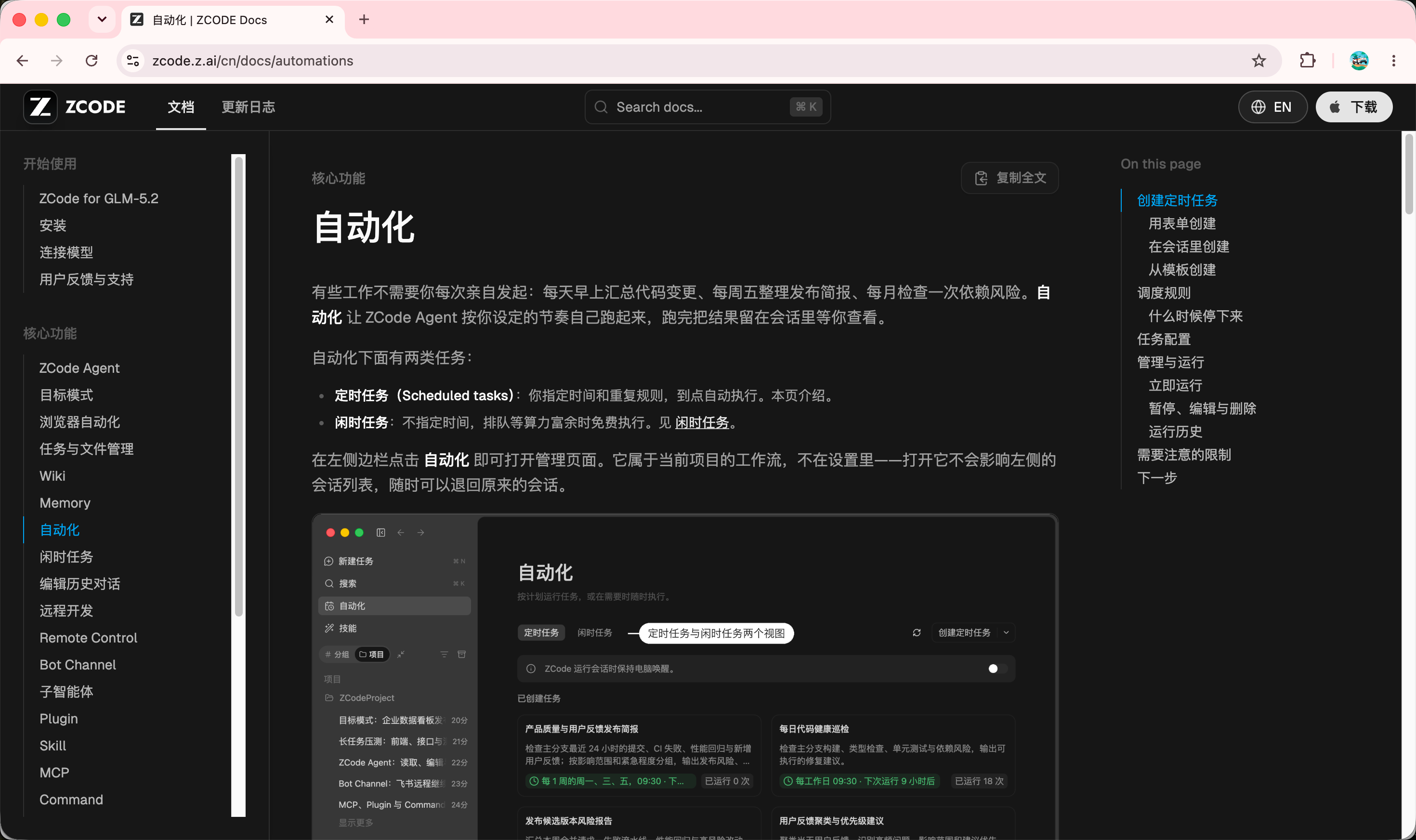The width and height of the screenshot is (1416, 840).
Task: Click the info icon beside ZCode 运行会话时保持电脑唤醒
Action: click(x=531, y=669)
